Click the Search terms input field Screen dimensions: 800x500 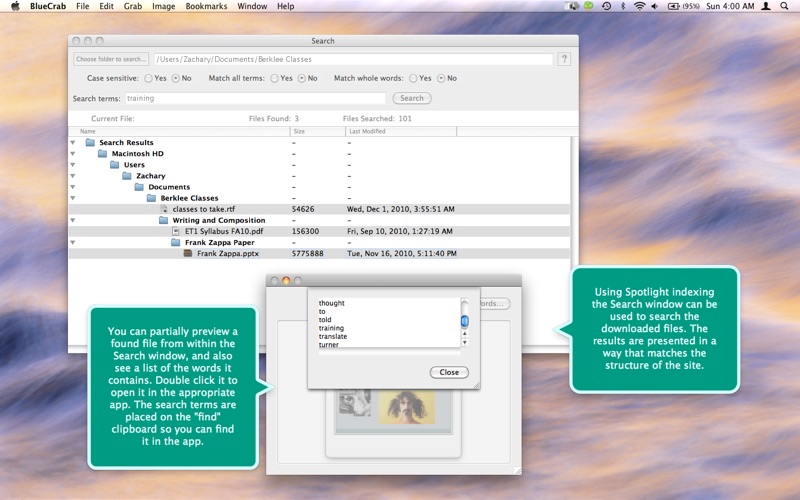[x=255, y=98]
